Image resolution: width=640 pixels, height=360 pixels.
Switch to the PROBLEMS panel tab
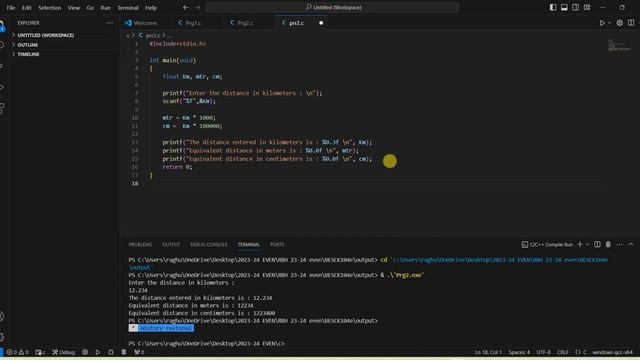pyautogui.click(x=140, y=244)
